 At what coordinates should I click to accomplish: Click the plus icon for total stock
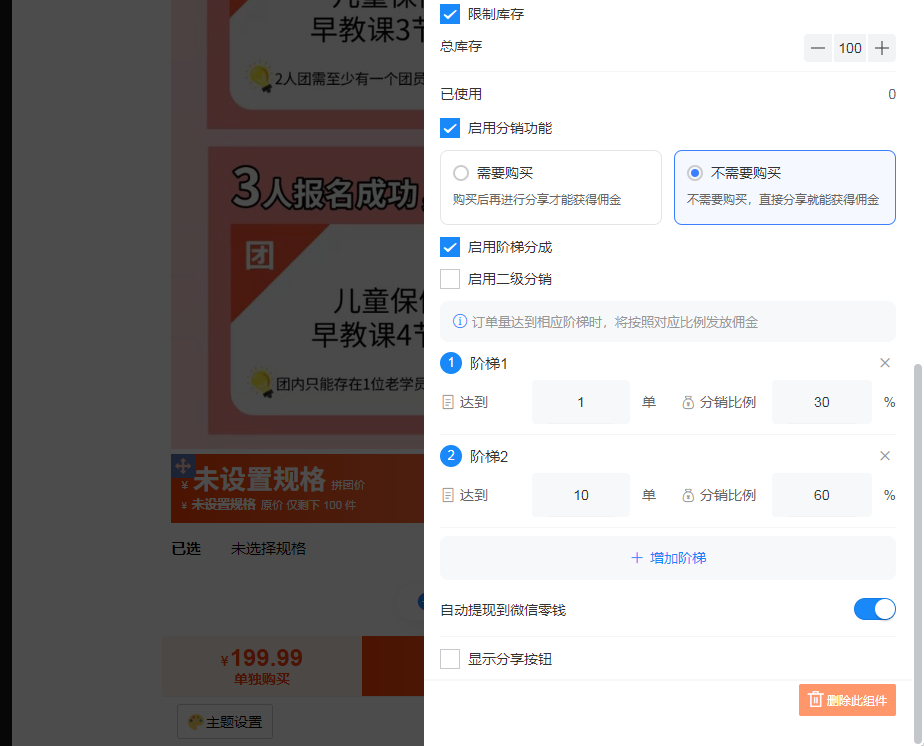(x=881, y=48)
